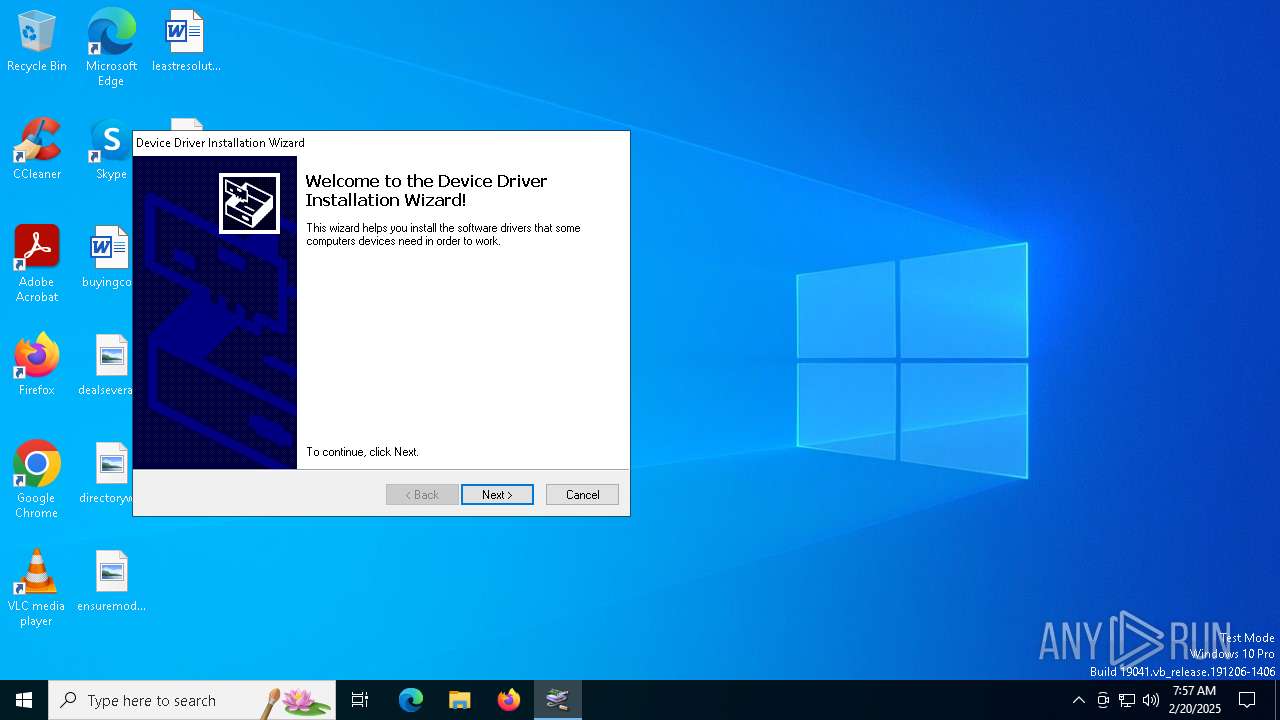Image resolution: width=1280 pixels, height=720 pixels.
Task: Select the dealsevera image file icon
Action: coord(107,365)
